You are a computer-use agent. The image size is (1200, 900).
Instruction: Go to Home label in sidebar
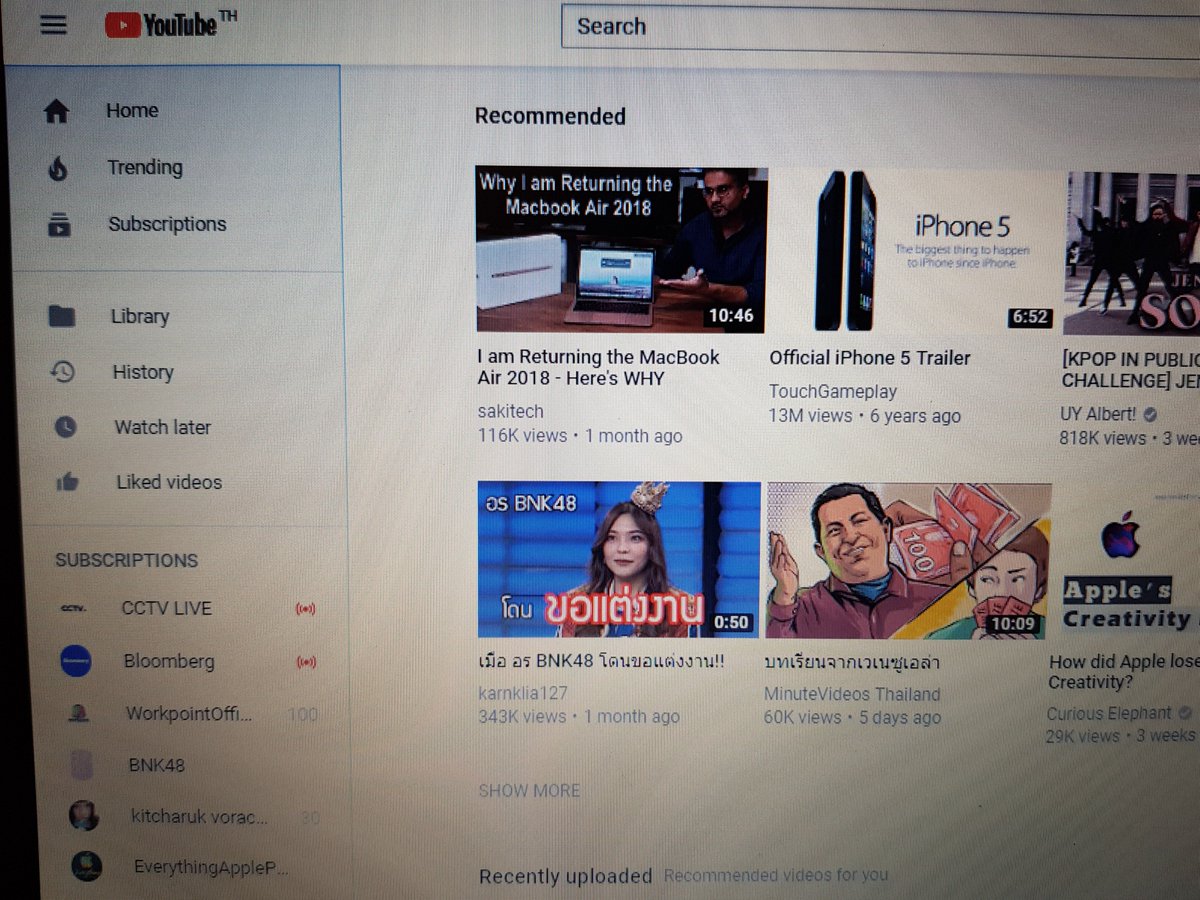132,111
